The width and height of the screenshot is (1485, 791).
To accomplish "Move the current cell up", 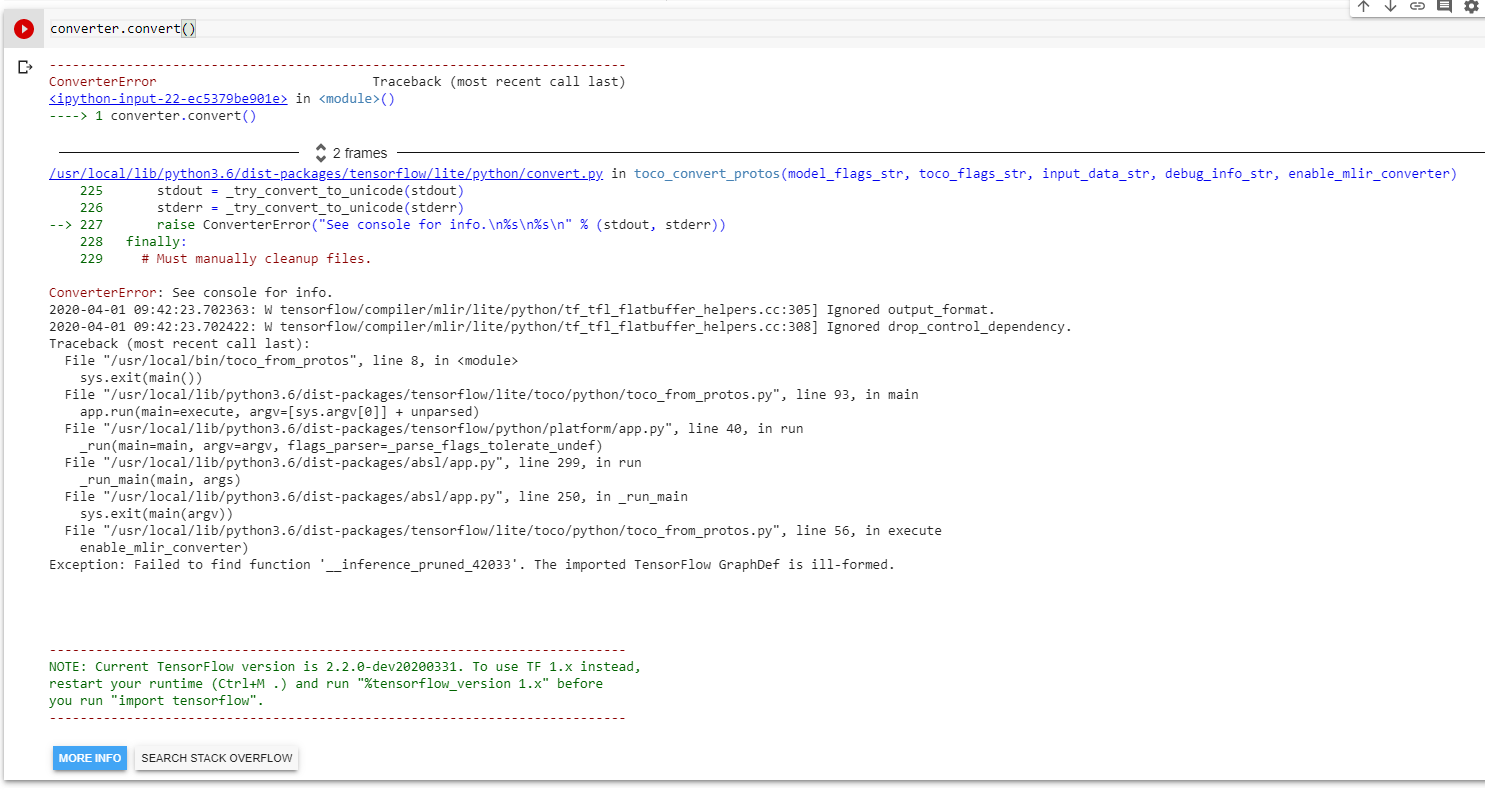I will (x=1364, y=7).
